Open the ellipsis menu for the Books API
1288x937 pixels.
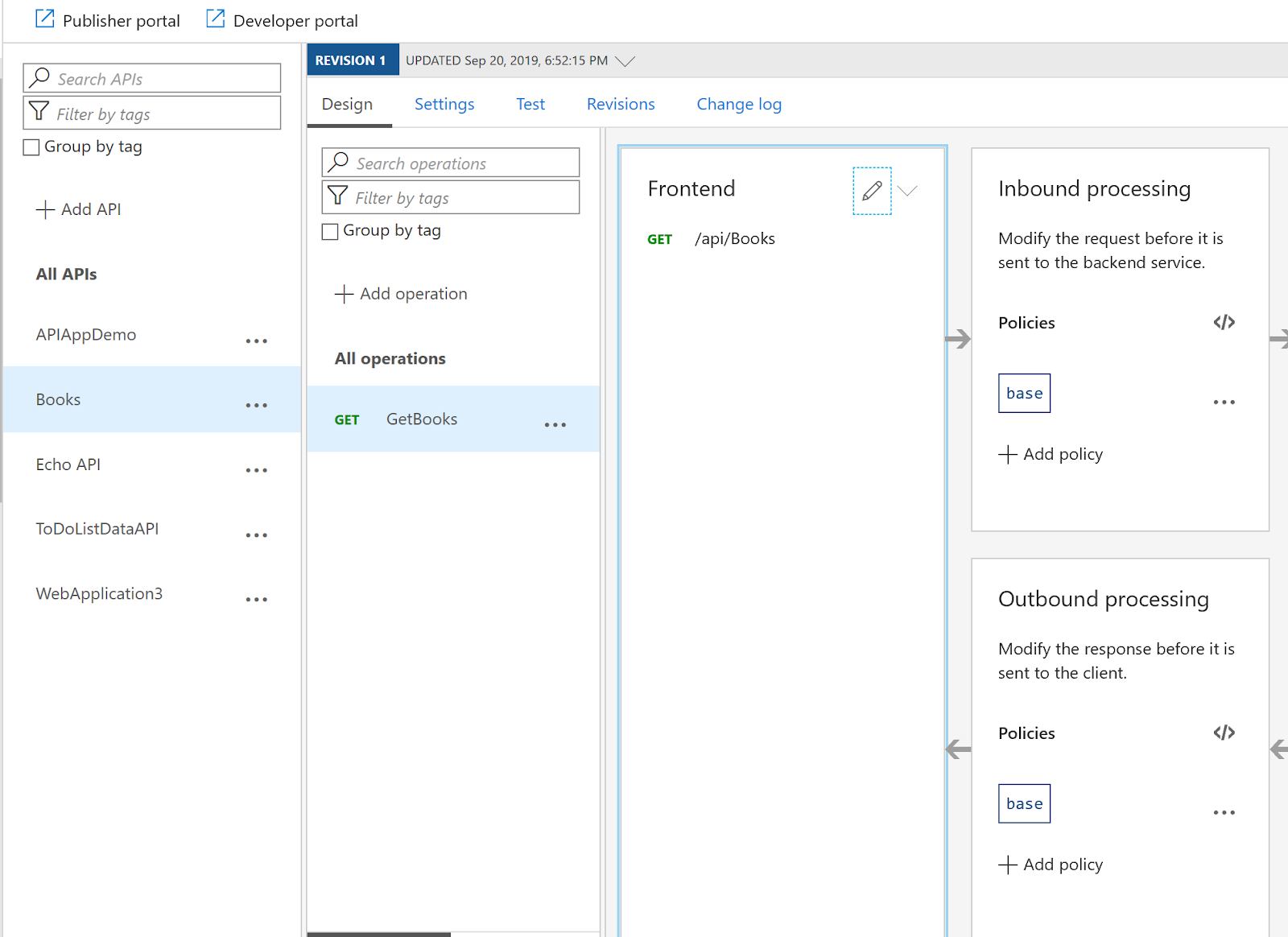click(256, 406)
